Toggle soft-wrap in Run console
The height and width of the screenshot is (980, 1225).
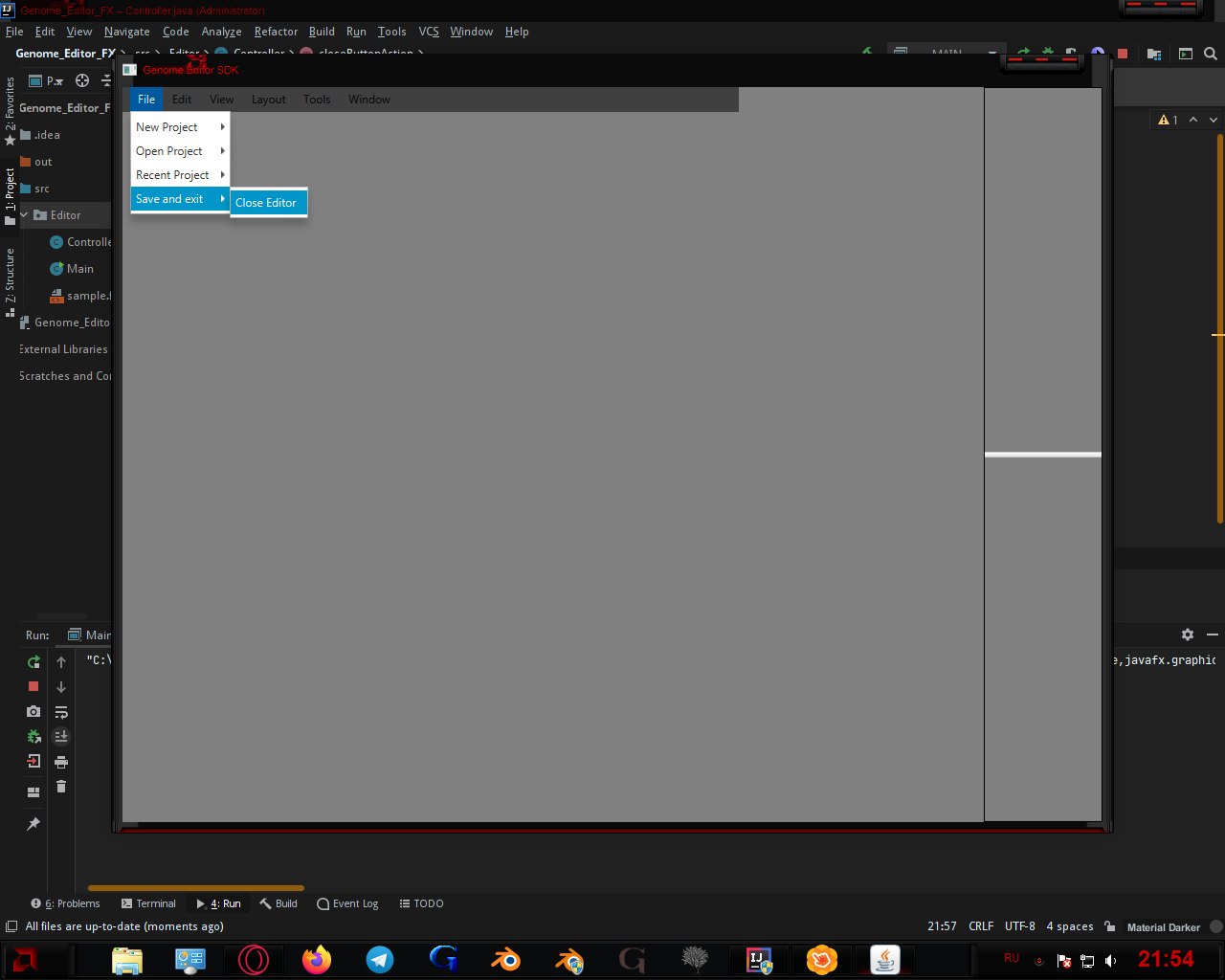coord(61,712)
